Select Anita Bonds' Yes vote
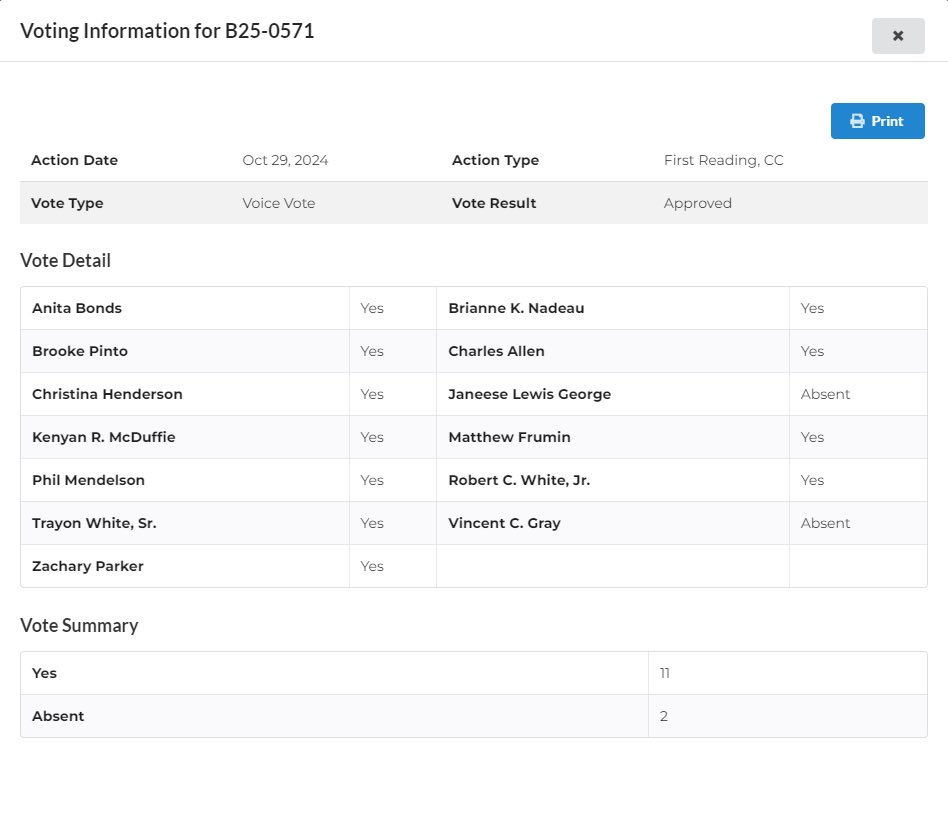The image size is (948, 832). click(x=372, y=308)
